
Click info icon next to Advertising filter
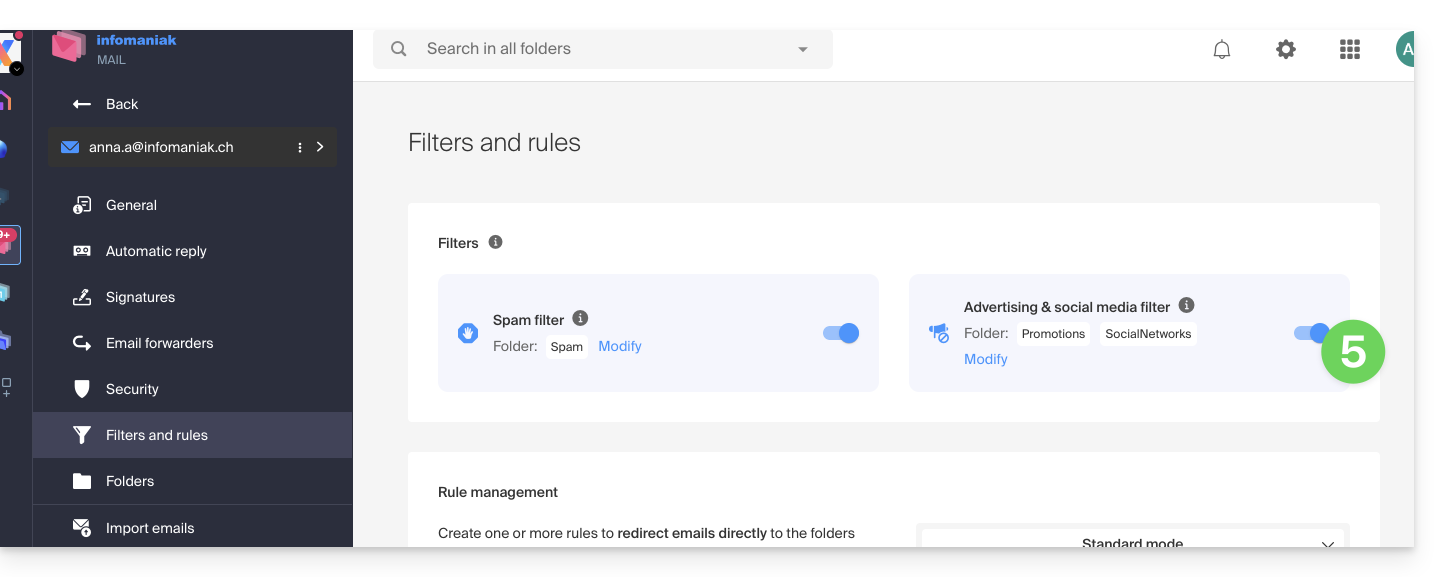1186,305
